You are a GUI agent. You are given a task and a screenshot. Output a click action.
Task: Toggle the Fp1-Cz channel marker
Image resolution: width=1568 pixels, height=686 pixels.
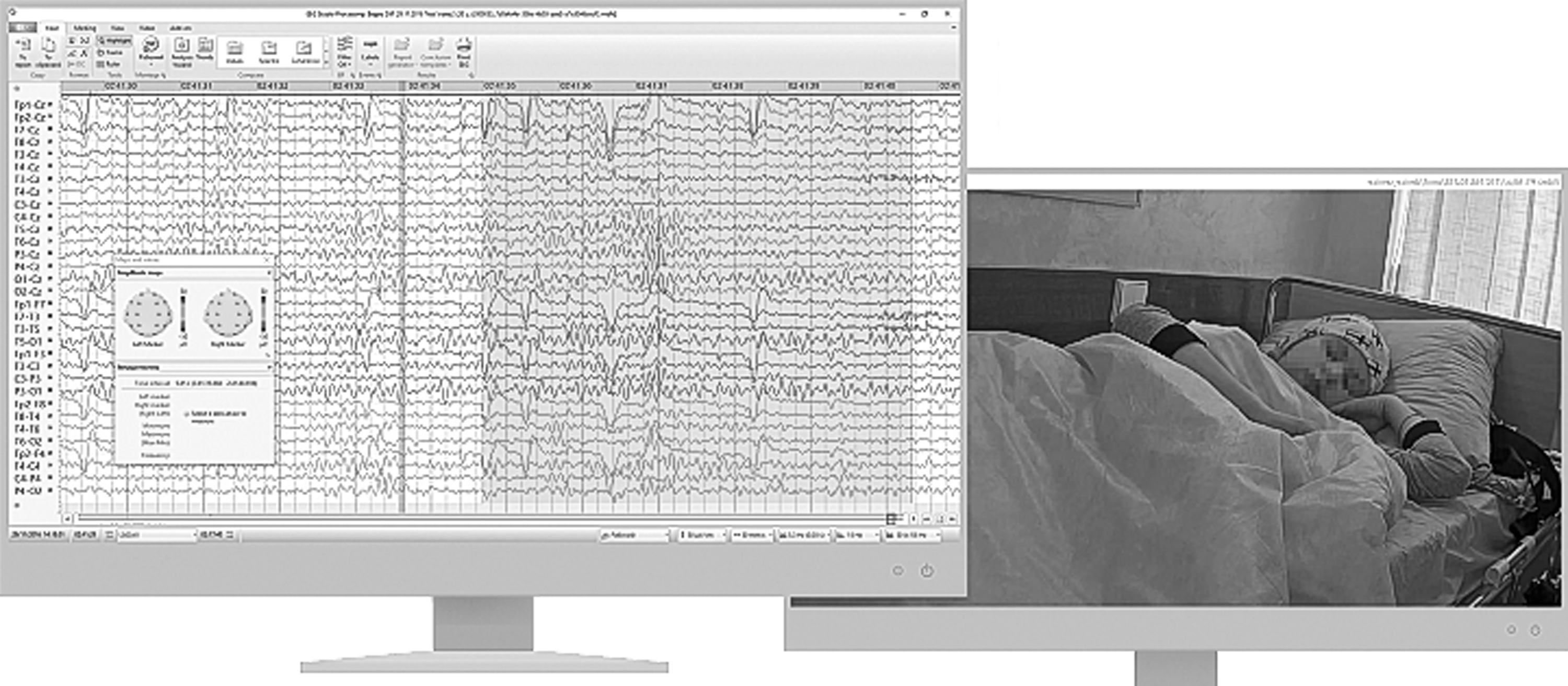coord(51,105)
